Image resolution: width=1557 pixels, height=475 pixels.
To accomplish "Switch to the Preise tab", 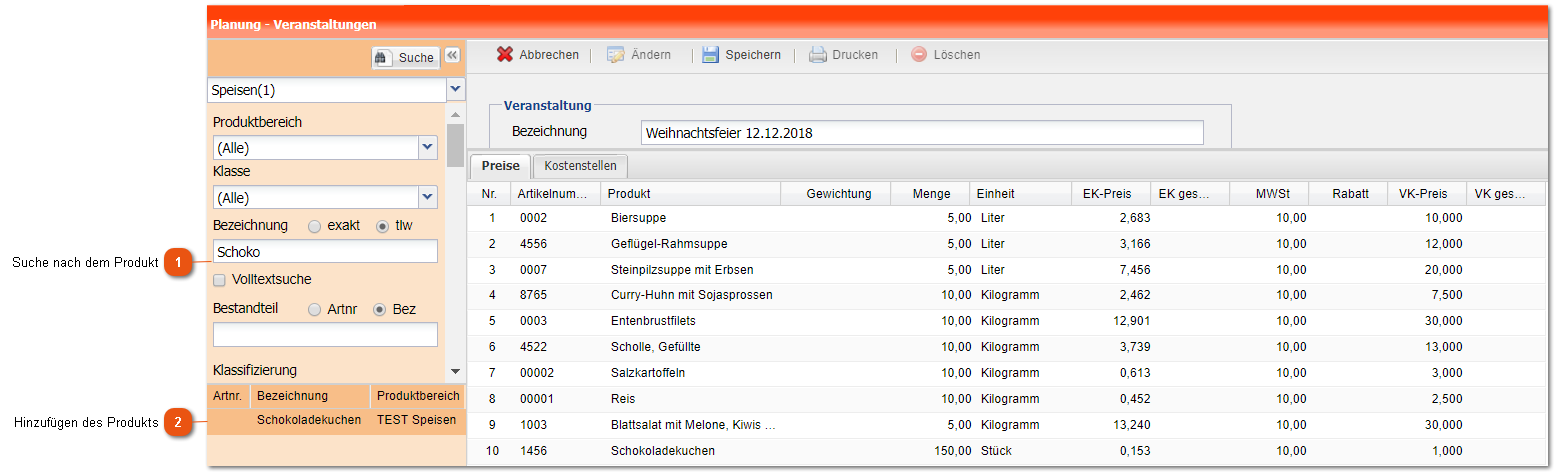I will (500, 166).
